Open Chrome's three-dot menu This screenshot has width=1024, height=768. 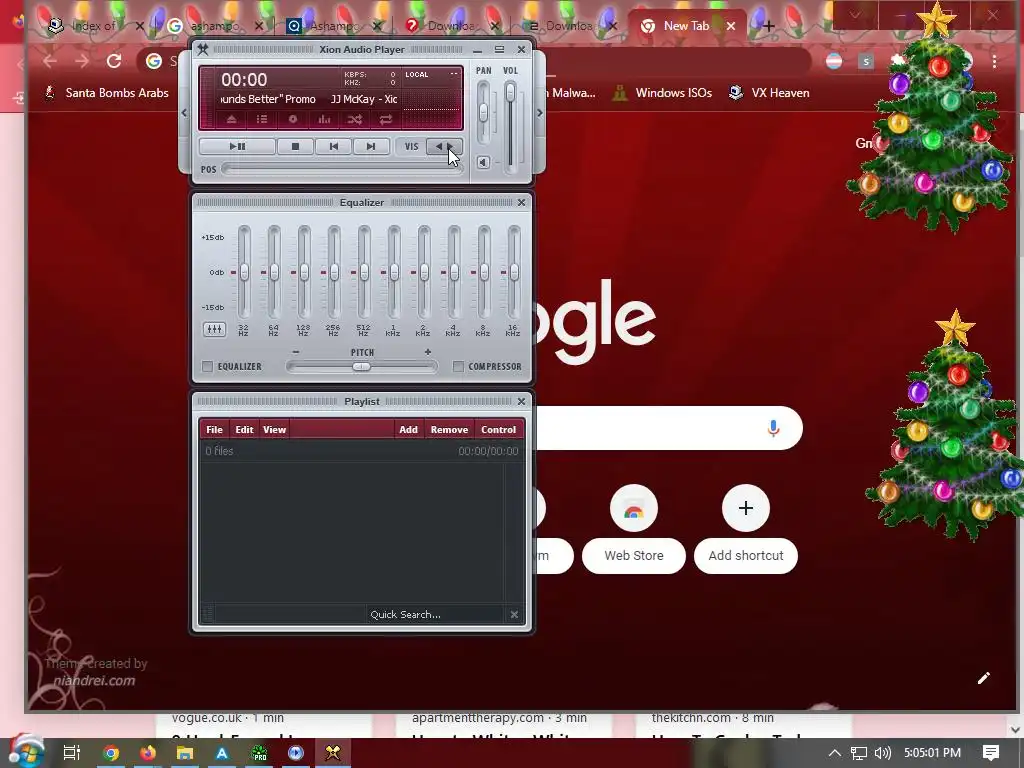pos(994,61)
